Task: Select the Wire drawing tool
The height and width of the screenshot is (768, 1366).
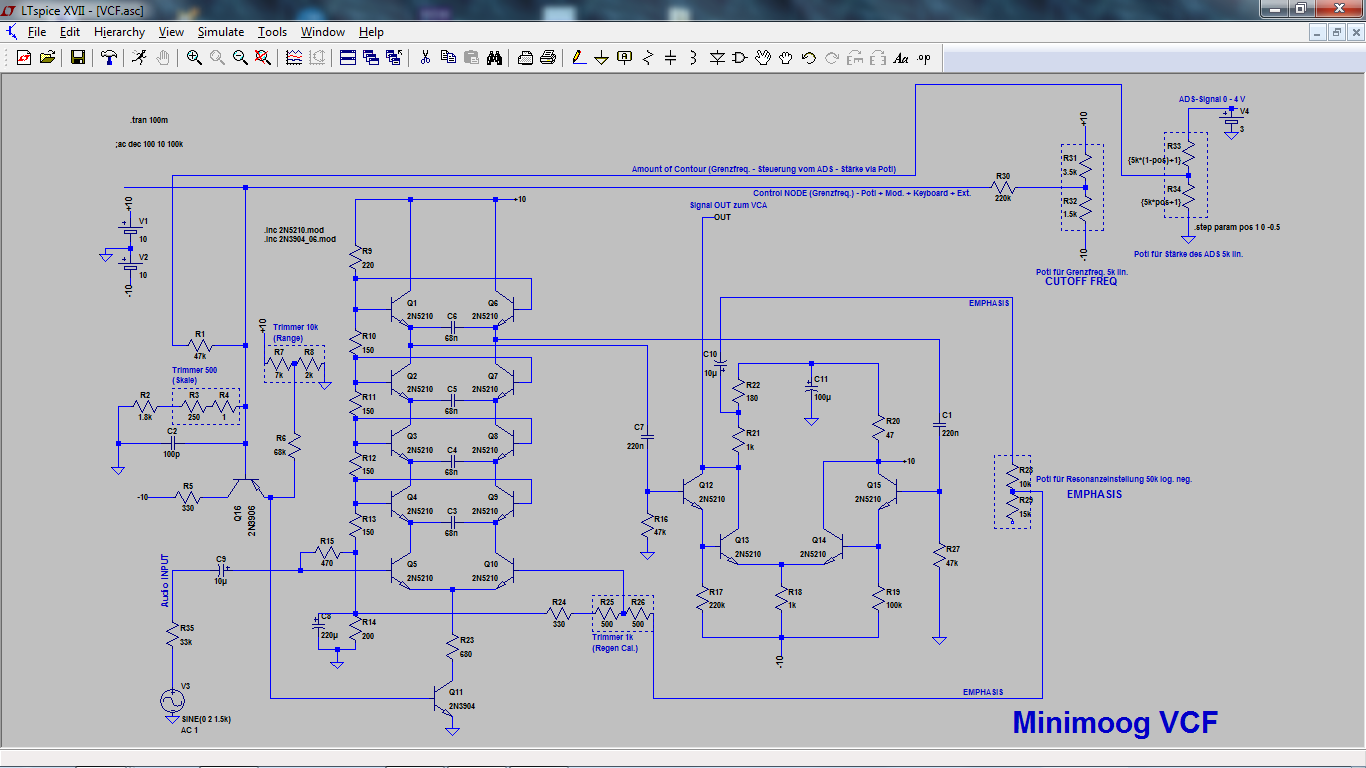Action: (578, 58)
